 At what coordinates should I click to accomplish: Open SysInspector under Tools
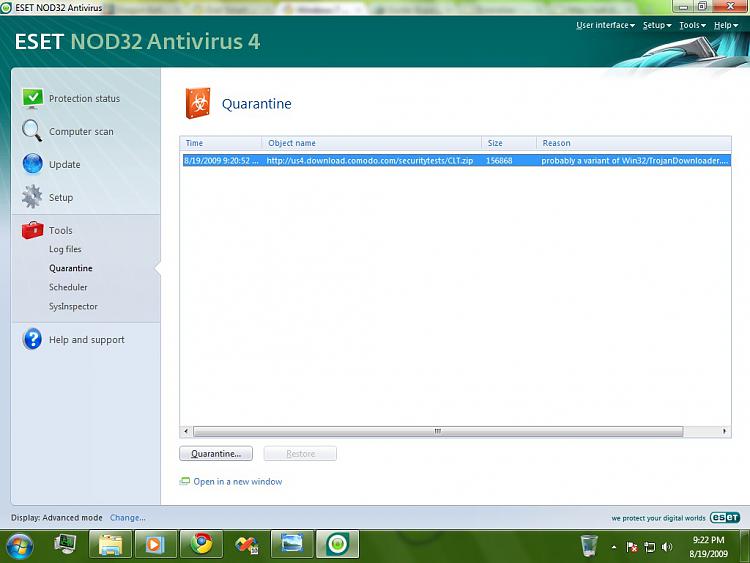click(73, 306)
